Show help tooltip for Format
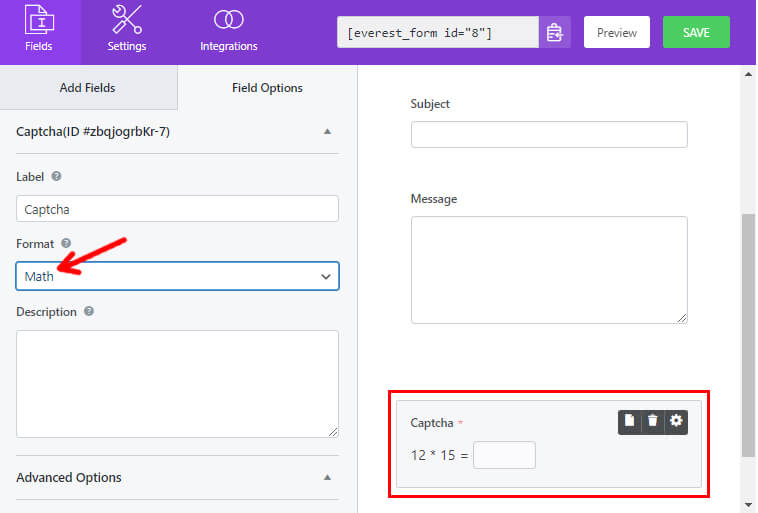The height and width of the screenshot is (513, 758). 66,243
